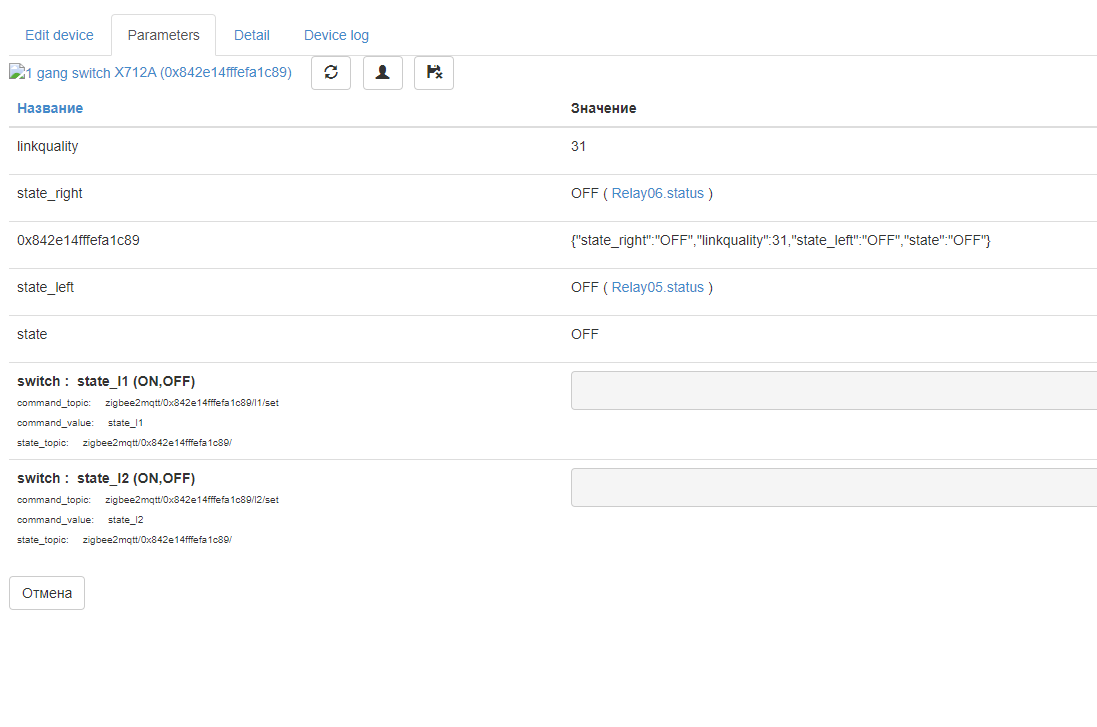Select the Parameters tab
The height and width of the screenshot is (727, 1097).
pos(163,35)
